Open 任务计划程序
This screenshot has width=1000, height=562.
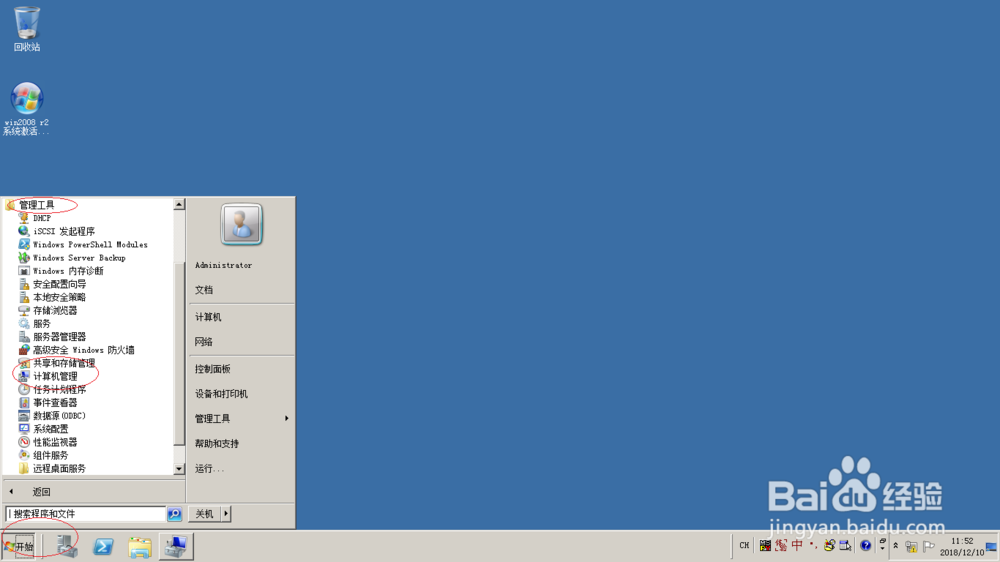52,389
